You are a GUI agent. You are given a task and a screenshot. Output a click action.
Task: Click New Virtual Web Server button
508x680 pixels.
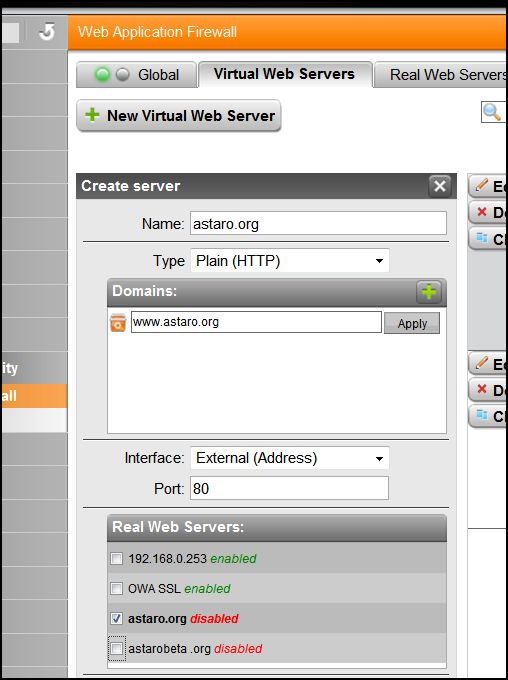(x=179, y=116)
